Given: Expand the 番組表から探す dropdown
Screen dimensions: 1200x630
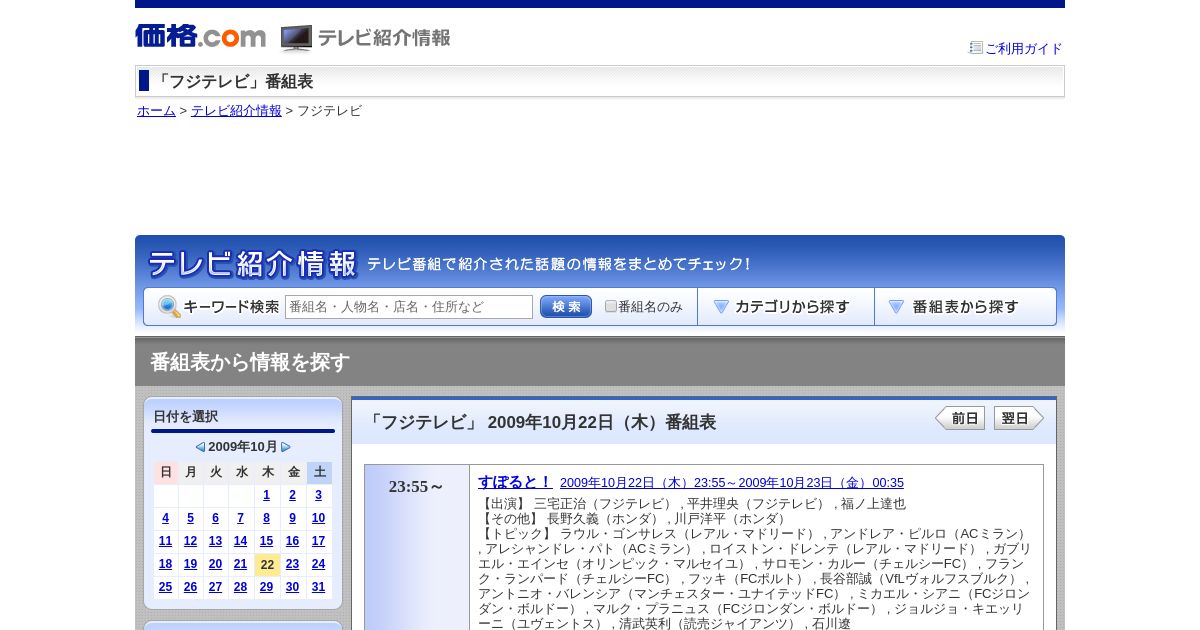Looking at the screenshot, I should click(x=965, y=307).
